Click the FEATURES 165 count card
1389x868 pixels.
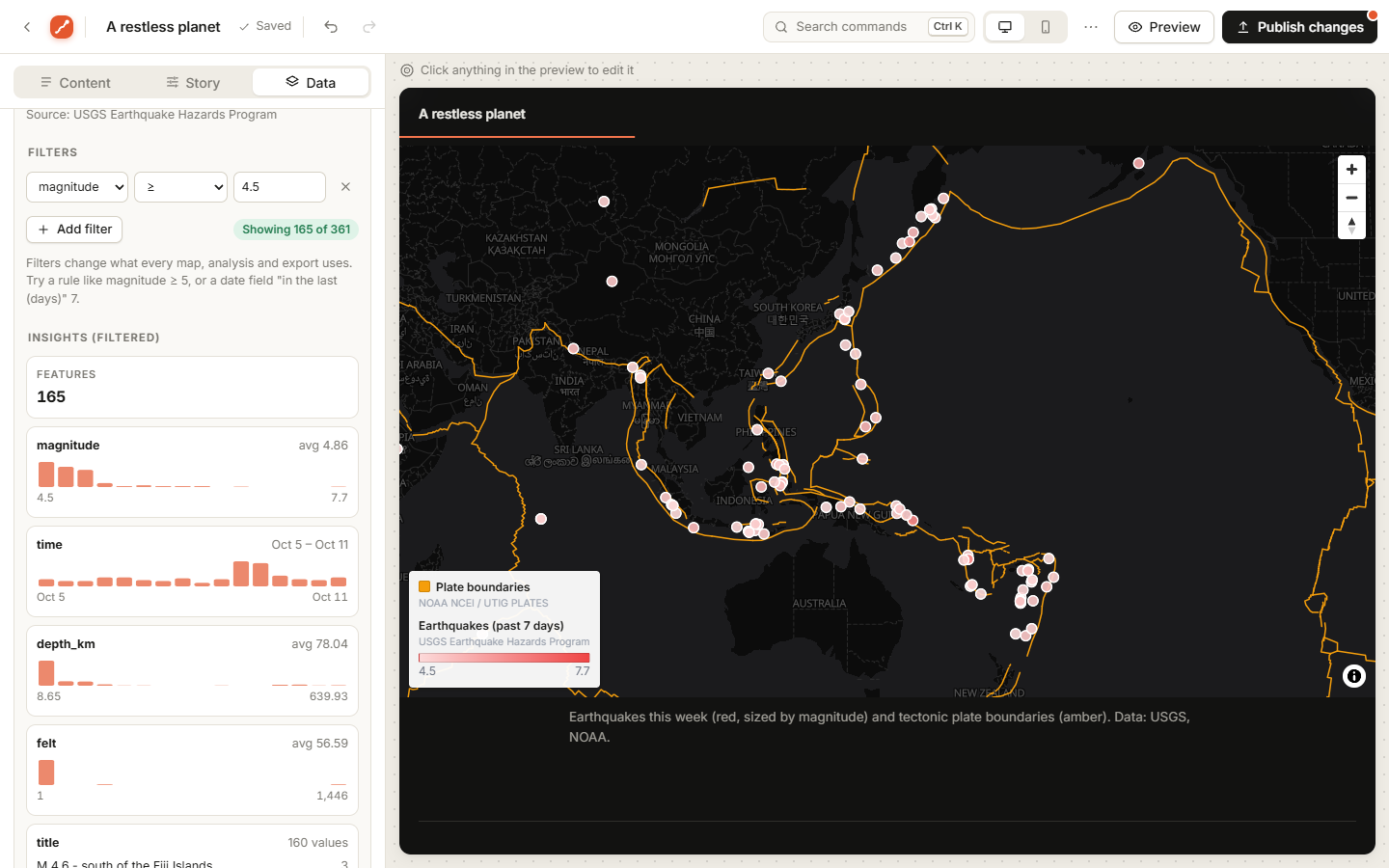(x=192, y=388)
